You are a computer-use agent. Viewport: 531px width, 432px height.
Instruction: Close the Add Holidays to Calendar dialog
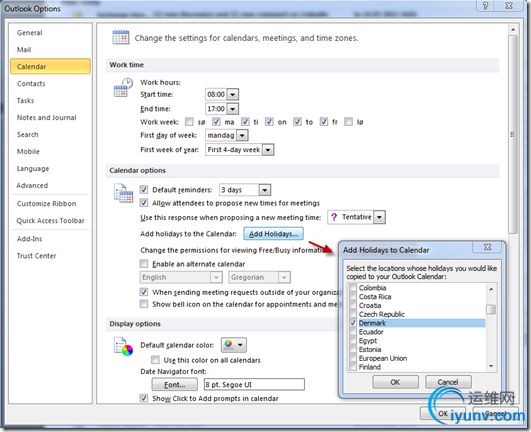(487, 247)
